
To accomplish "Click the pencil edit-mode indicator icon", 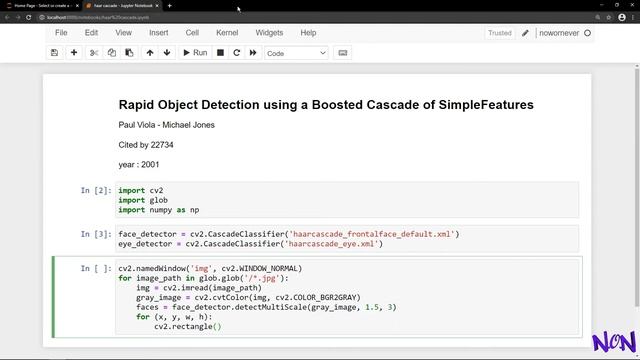I will [525, 33].
